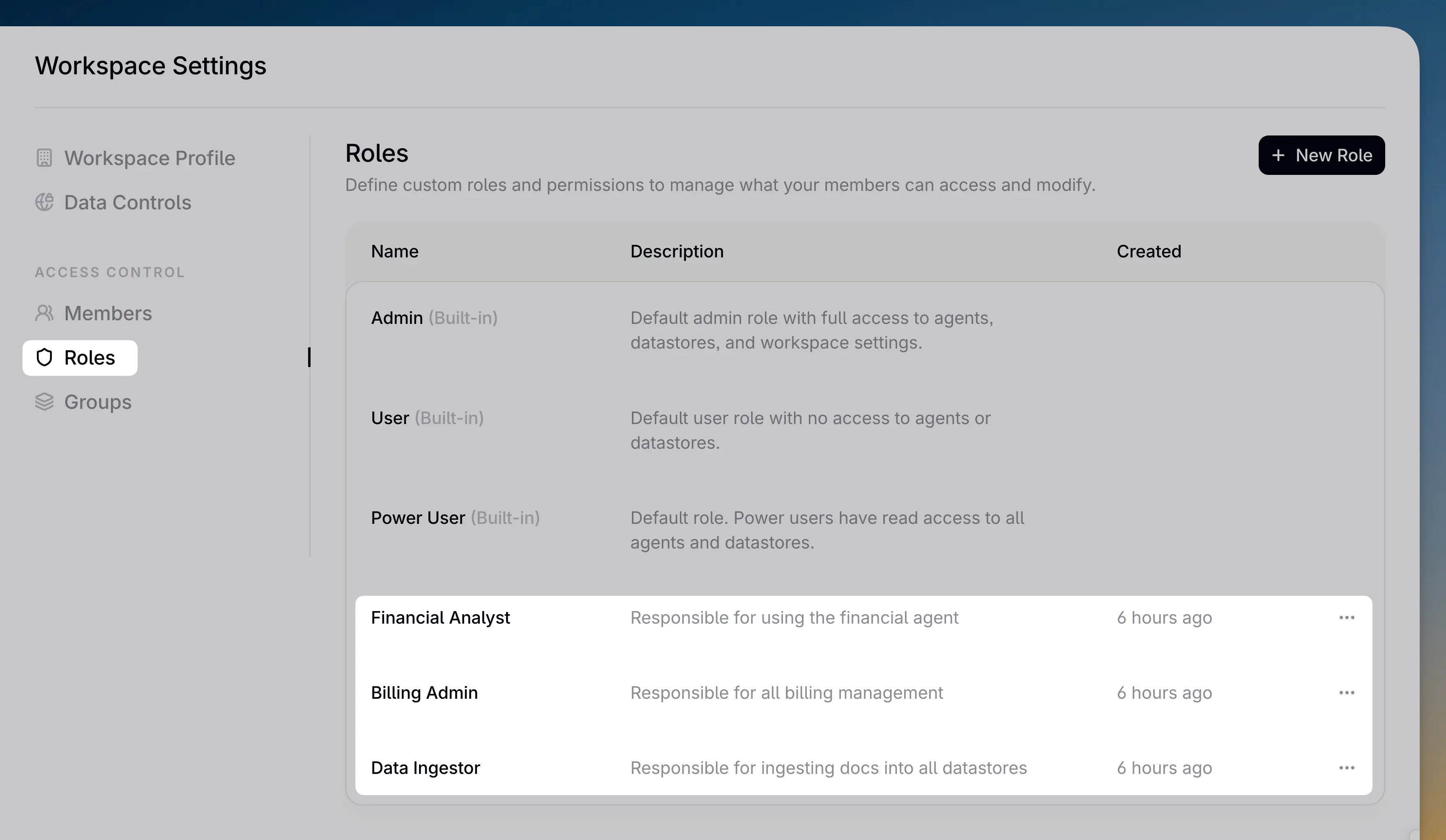Switch to Members page
The height and width of the screenshot is (840, 1446).
(x=108, y=313)
